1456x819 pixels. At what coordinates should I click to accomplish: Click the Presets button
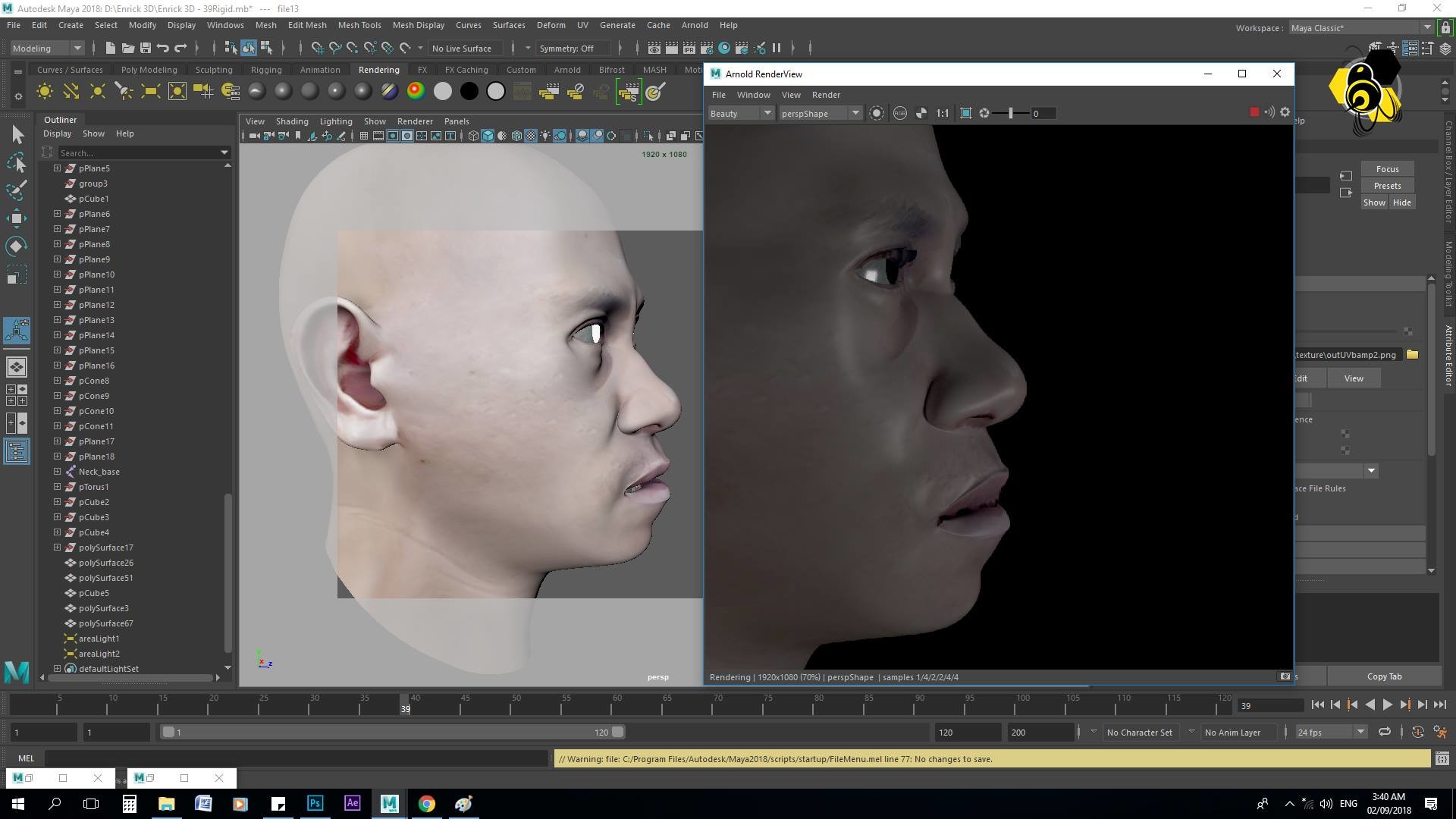1387,186
